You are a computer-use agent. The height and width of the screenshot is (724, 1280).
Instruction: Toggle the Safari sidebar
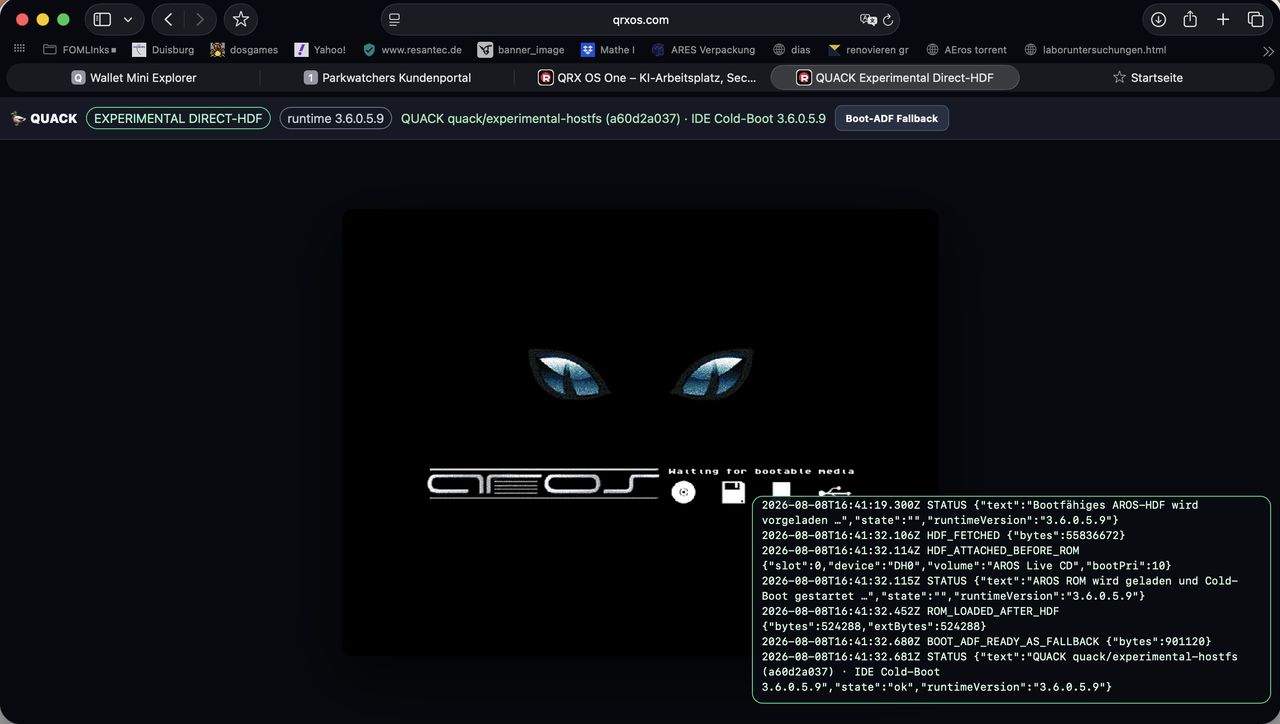102,19
